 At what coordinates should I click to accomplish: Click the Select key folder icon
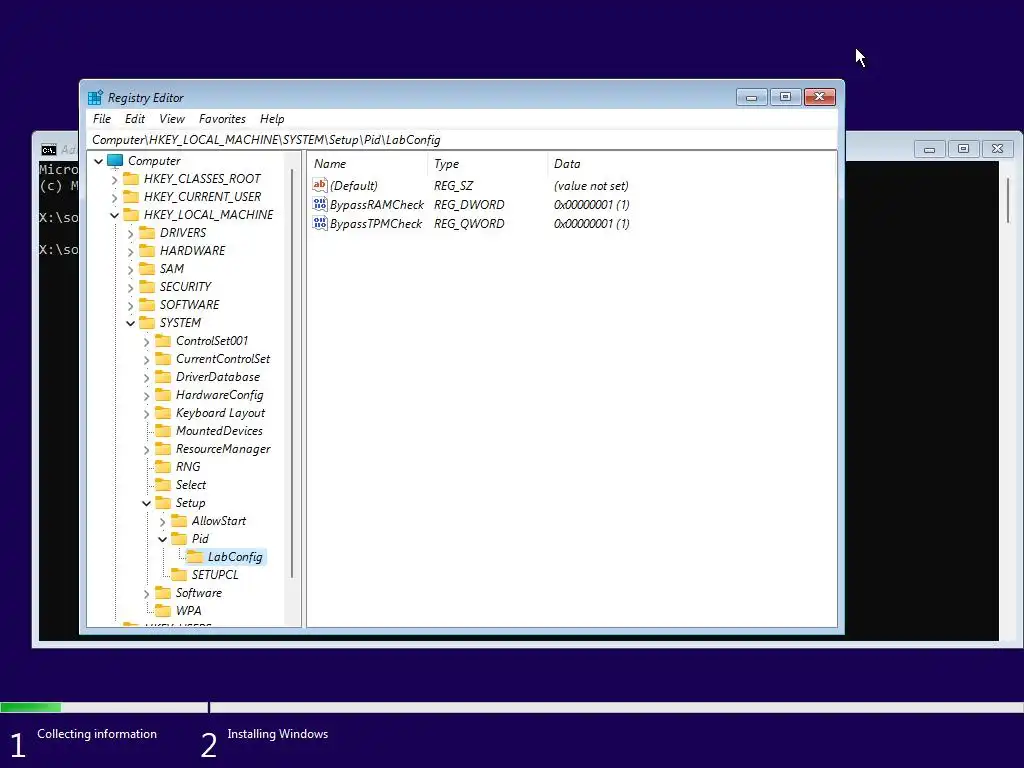[x=163, y=485]
